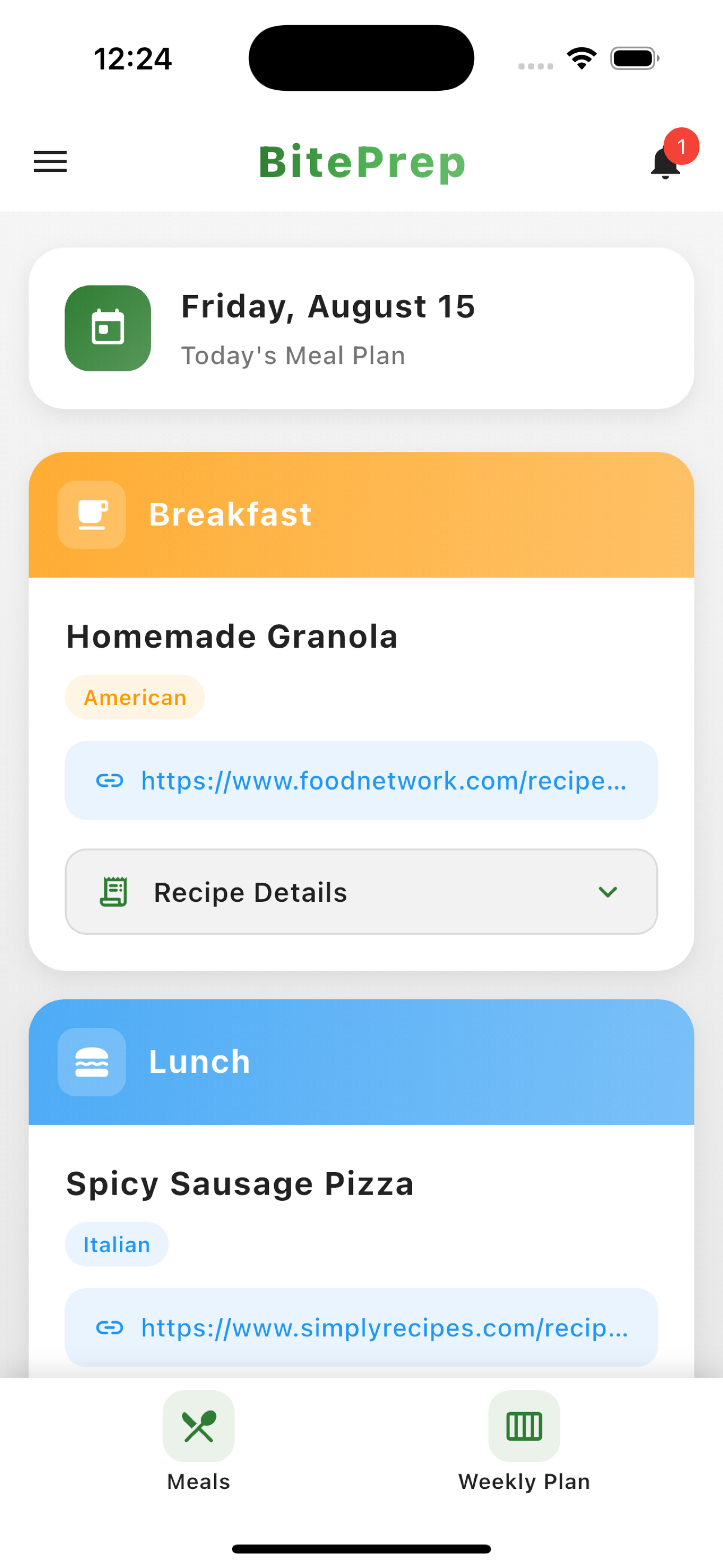Expand the Recipe Details chevron
This screenshot has height=1568, width=723.
608,892
